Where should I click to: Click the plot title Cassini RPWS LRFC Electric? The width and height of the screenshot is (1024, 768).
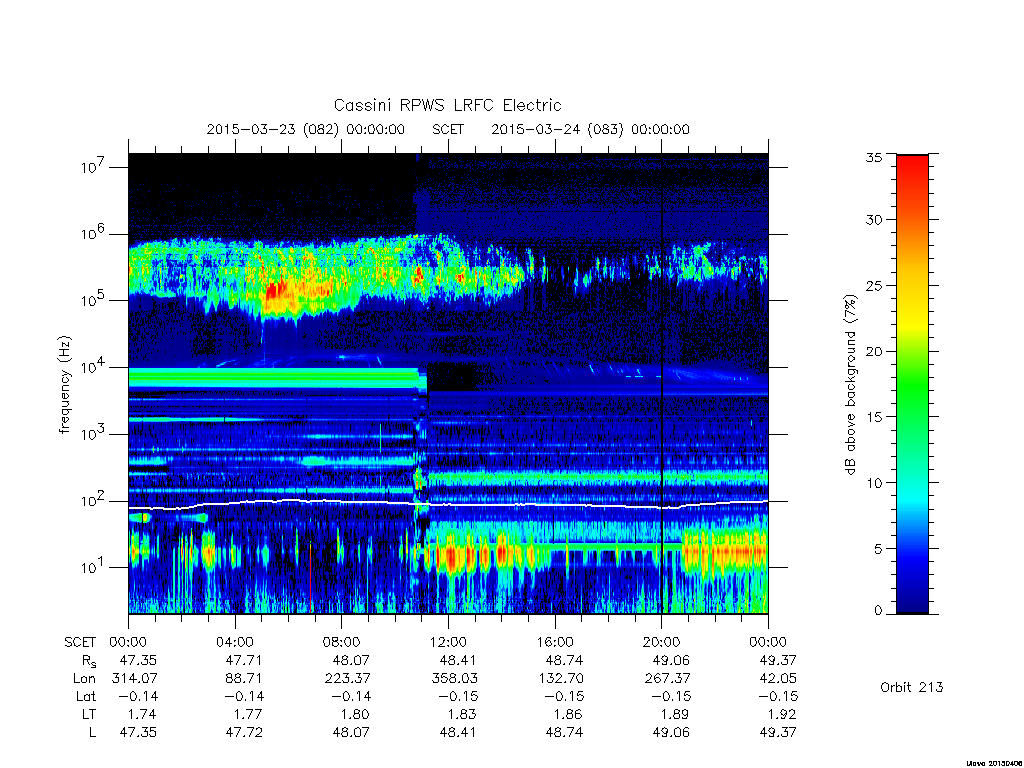(x=447, y=105)
